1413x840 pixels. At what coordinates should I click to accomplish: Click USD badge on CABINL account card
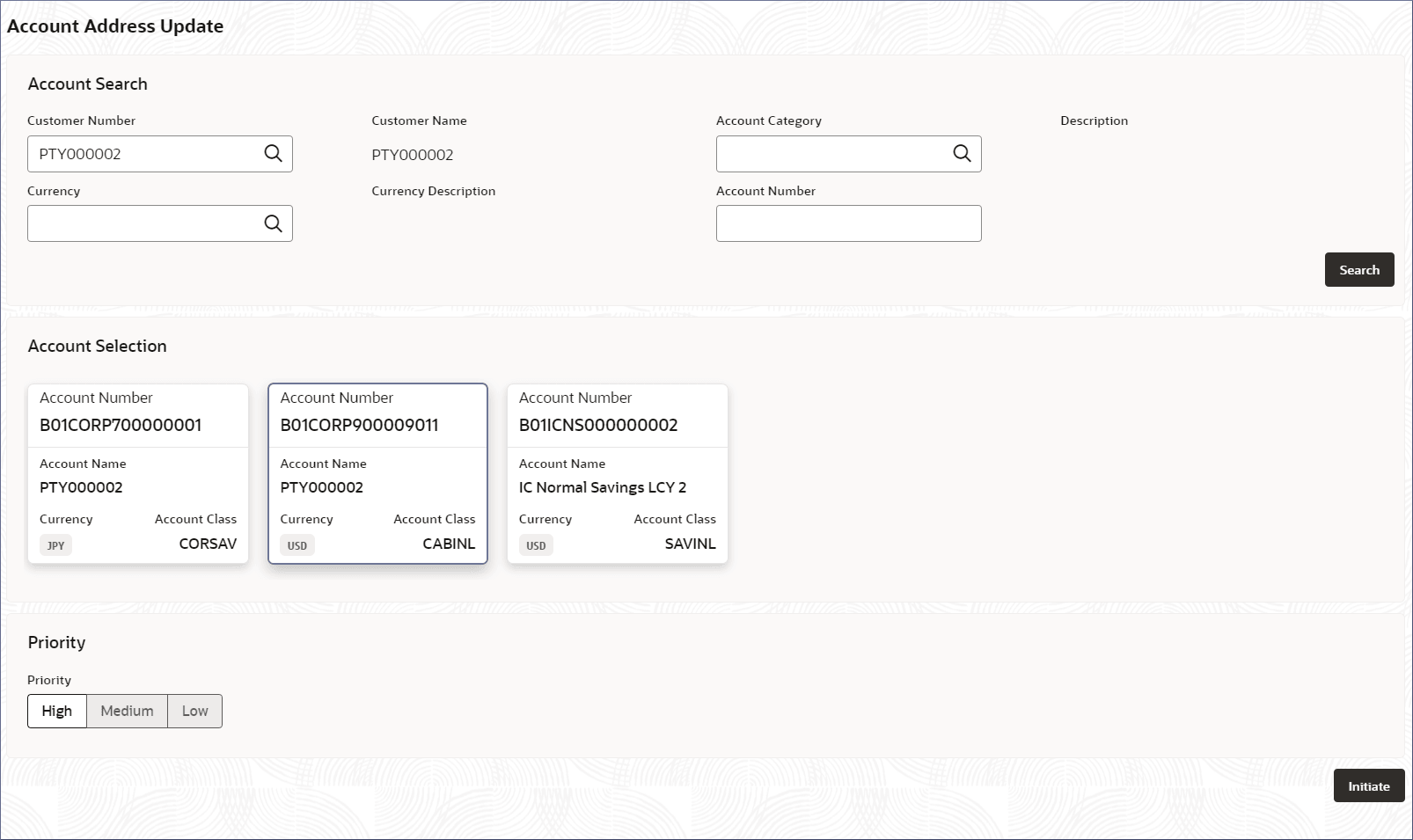[297, 545]
